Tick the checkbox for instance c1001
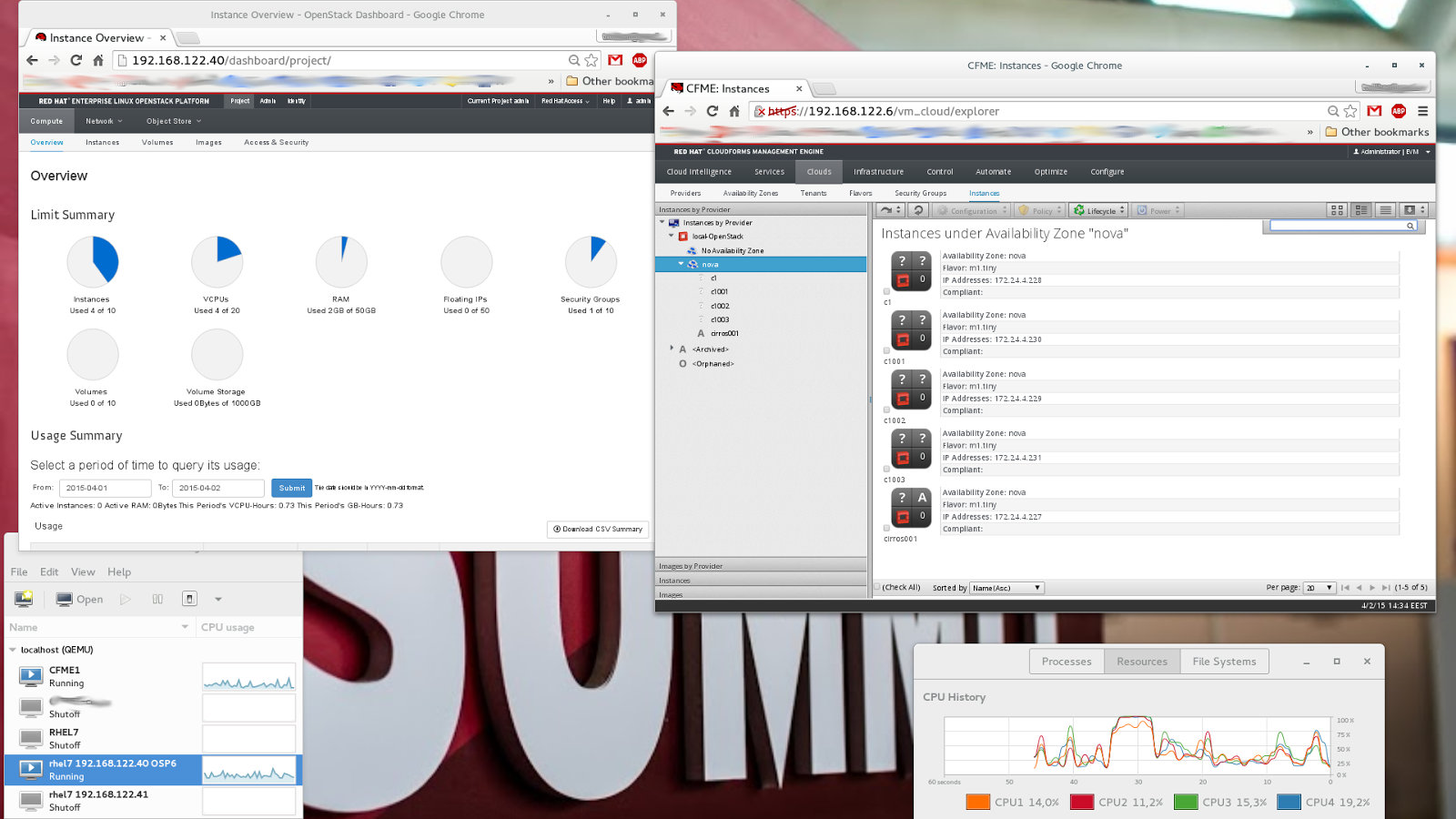The image size is (1456, 819). pyautogui.click(x=886, y=351)
